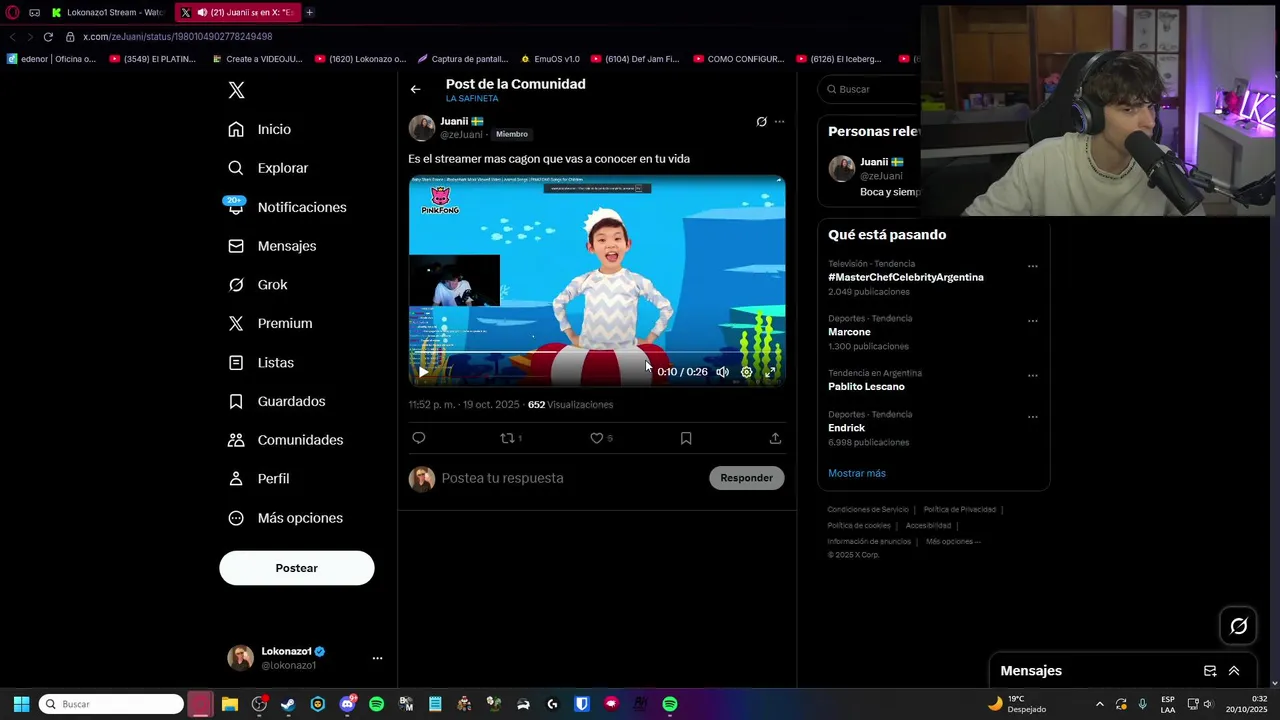Open Perfil page
The image size is (1280, 720).
(x=259, y=479)
